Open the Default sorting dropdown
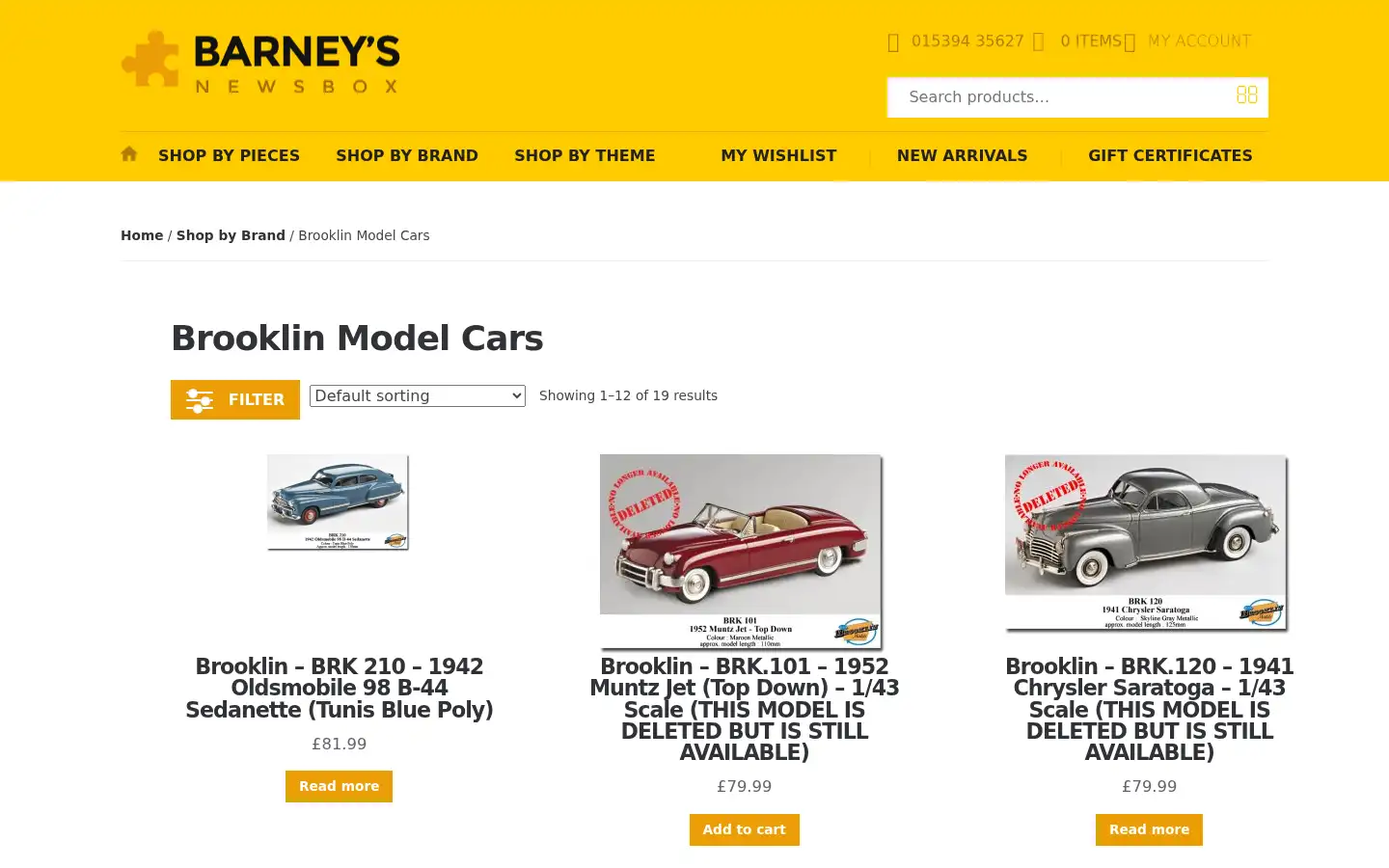The image size is (1389, 868). pyautogui.click(x=418, y=395)
